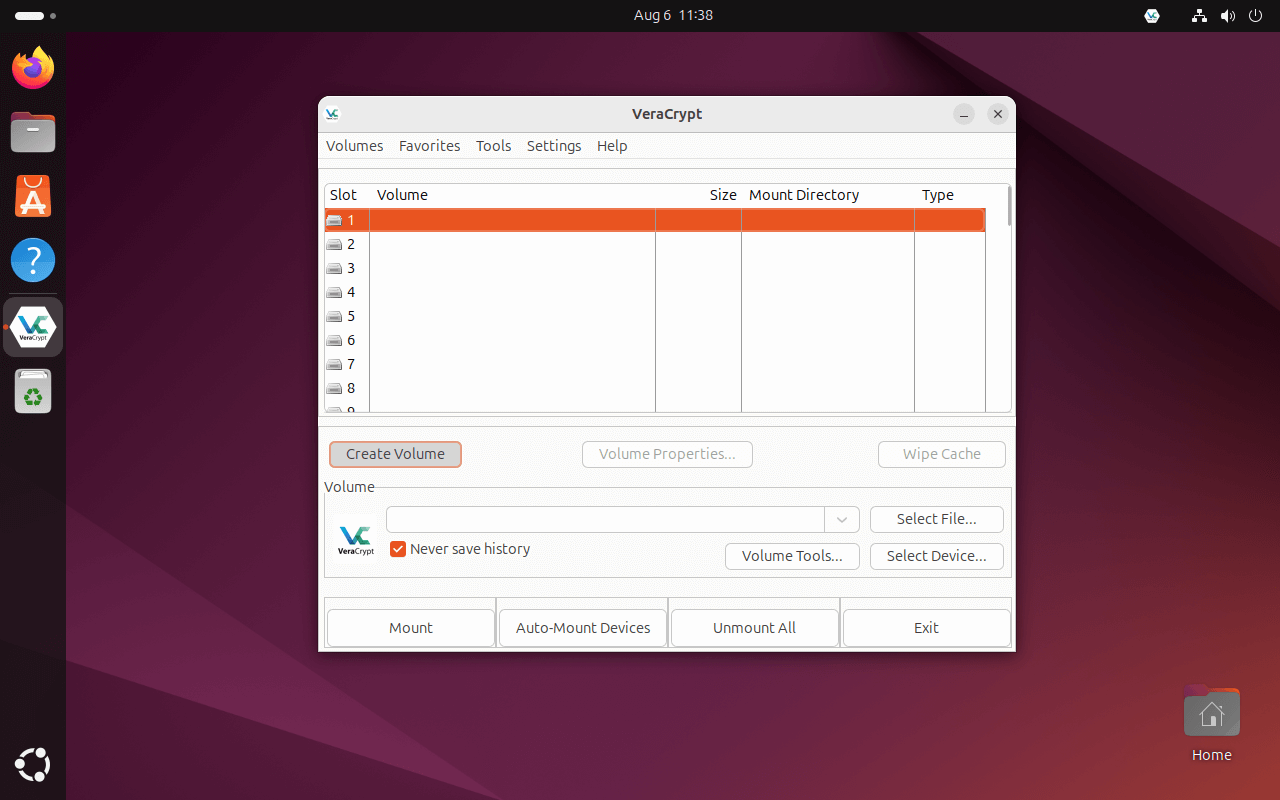Open Firefox from the dock
Viewport: 1280px width, 800px height.
33,68
